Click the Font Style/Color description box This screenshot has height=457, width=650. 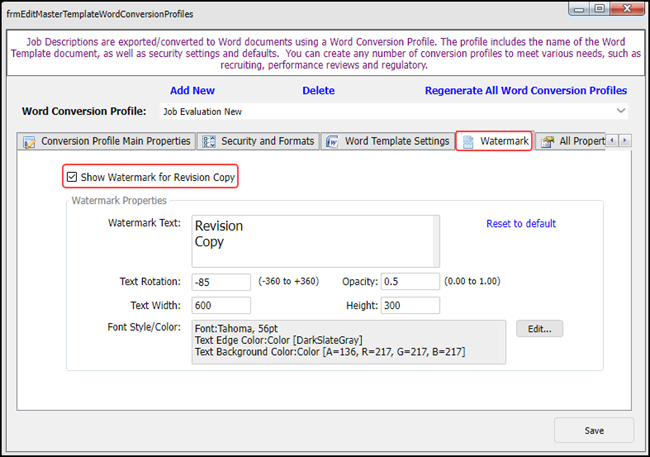[x=349, y=342]
